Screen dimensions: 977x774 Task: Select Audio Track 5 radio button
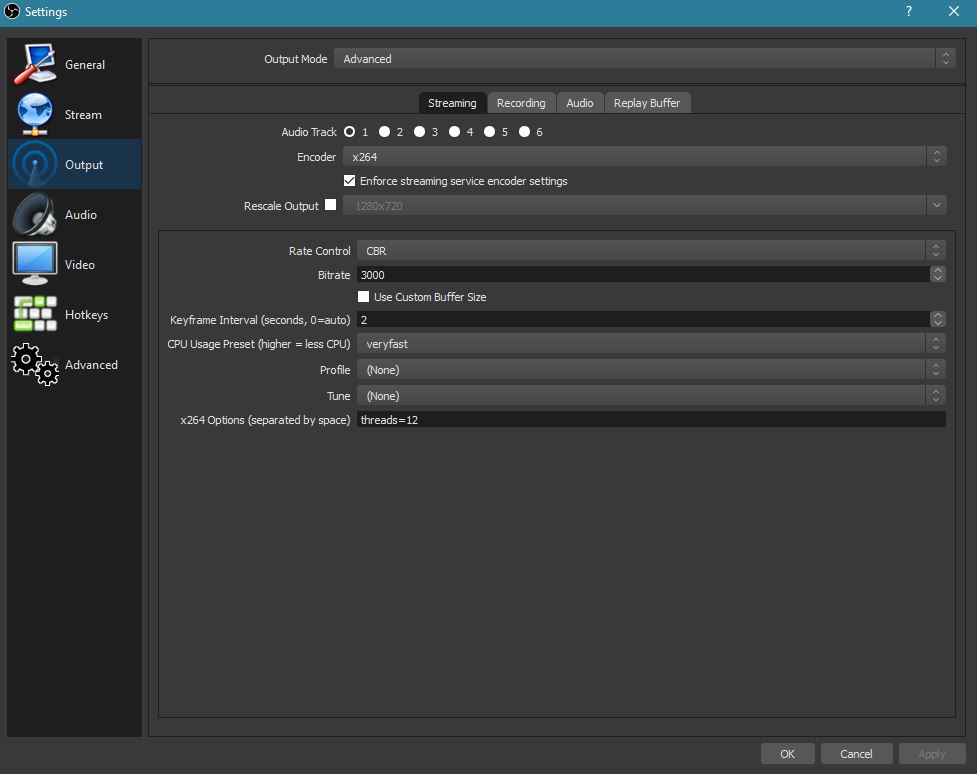(x=489, y=131)
